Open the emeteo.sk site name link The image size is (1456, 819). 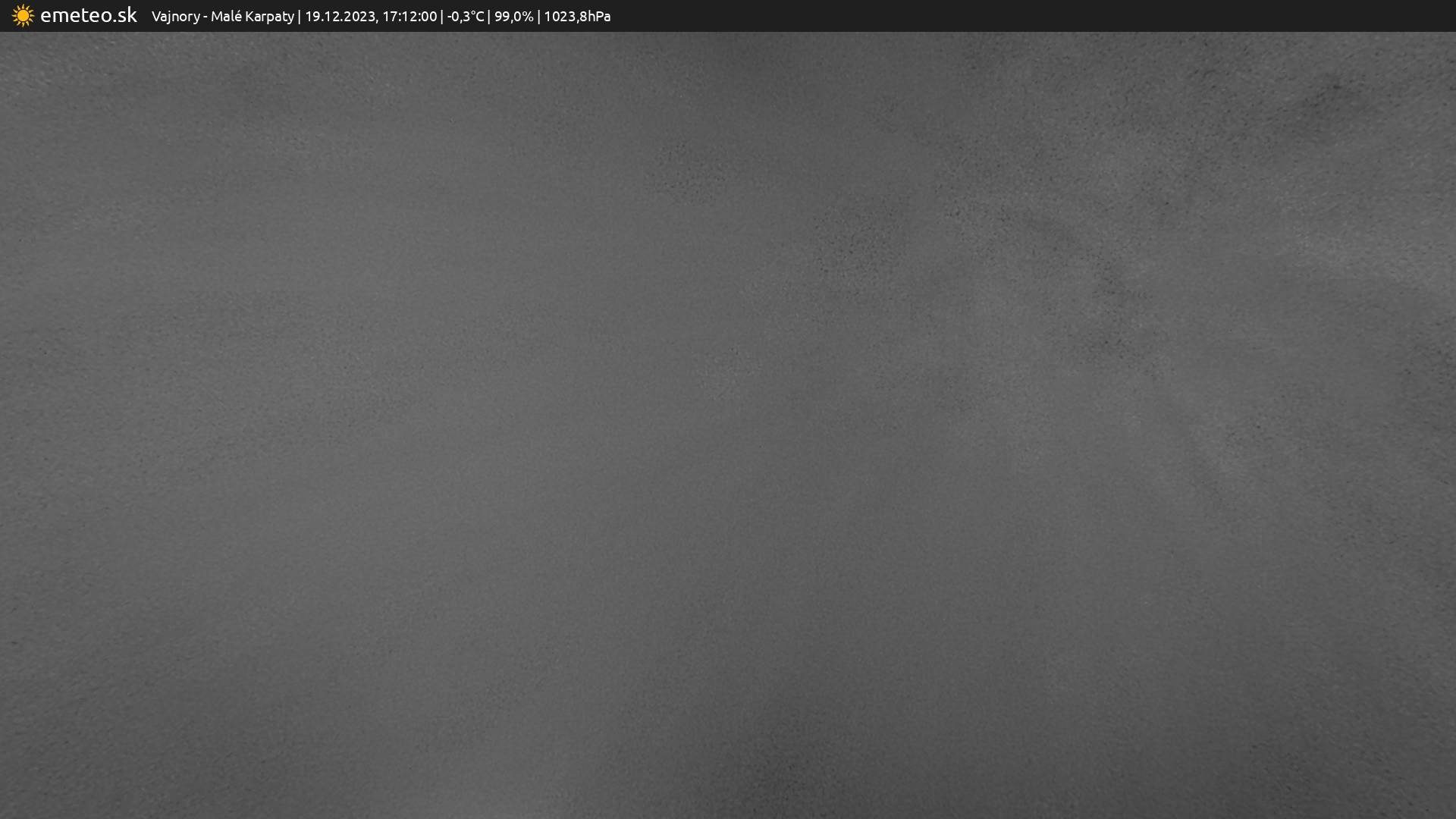coord(88,15)
